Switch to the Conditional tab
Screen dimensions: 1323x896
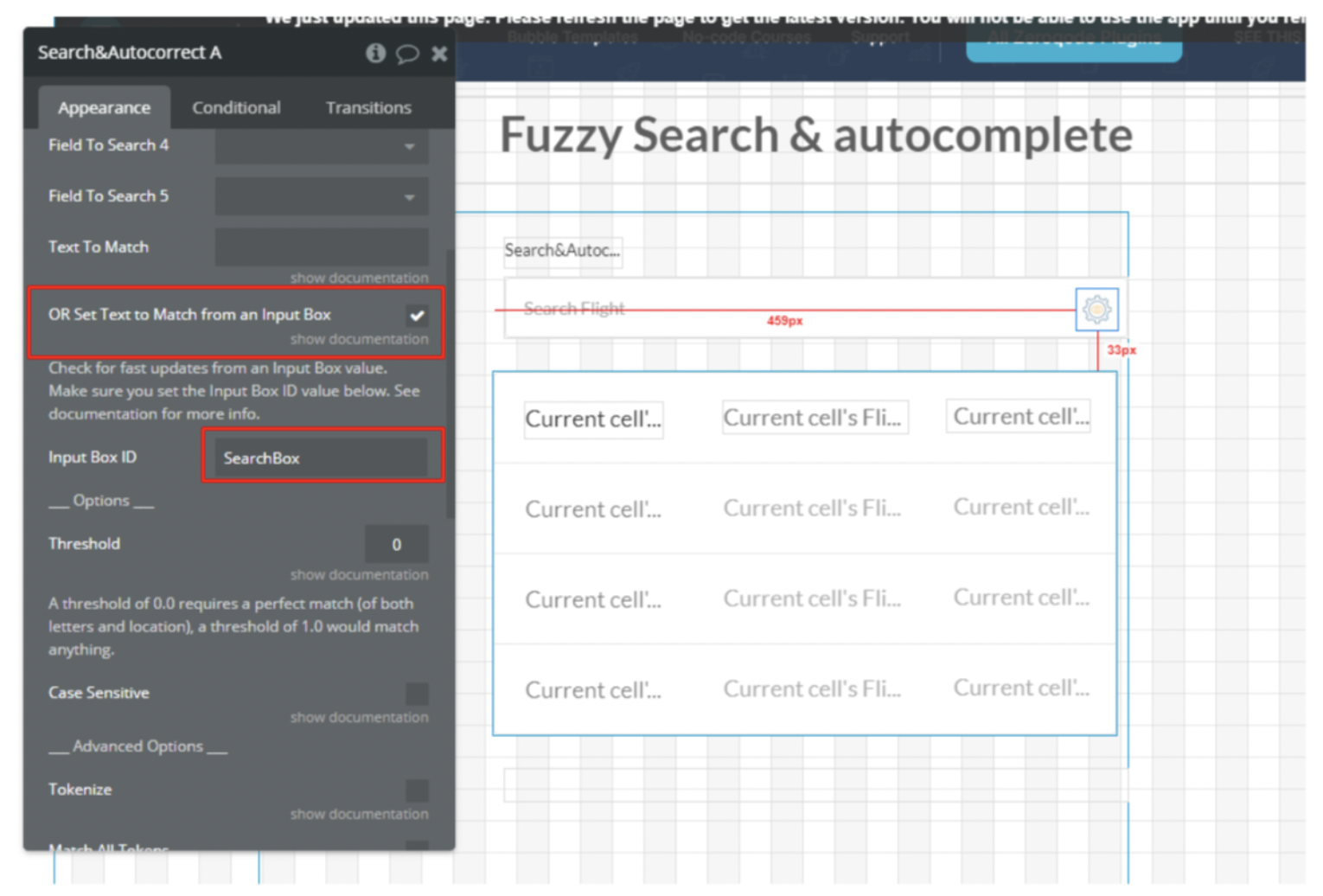(x=236, y=108)
